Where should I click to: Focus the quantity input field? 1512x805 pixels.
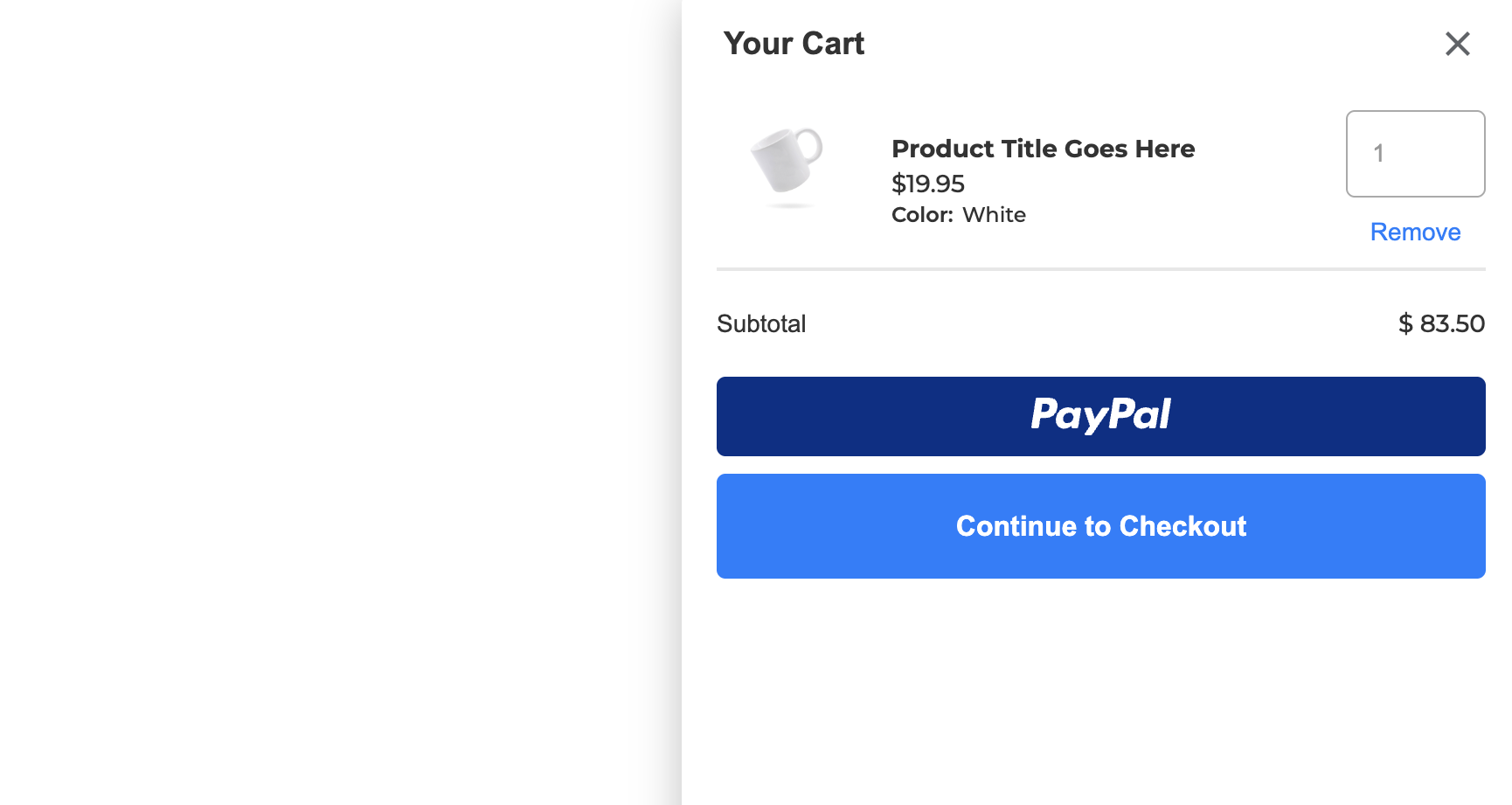tap(1415, 154)
